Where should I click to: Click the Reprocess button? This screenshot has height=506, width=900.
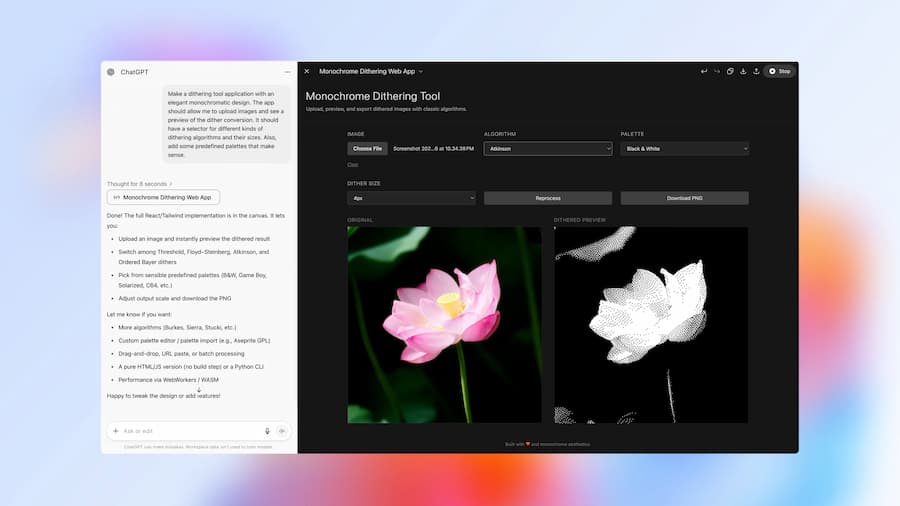(x=548, y=198)
